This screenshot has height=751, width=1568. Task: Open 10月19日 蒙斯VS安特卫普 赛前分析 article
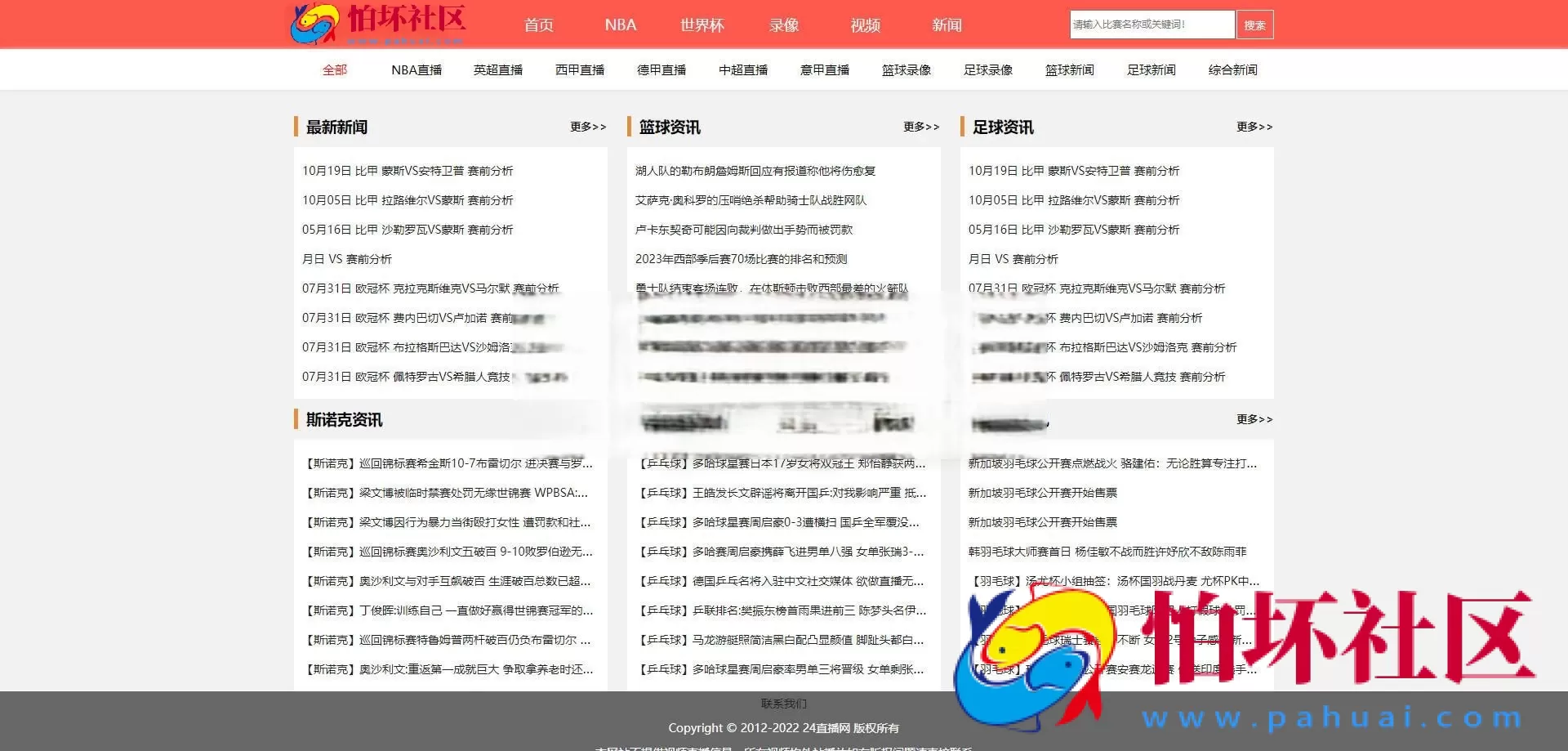point(408,170)
